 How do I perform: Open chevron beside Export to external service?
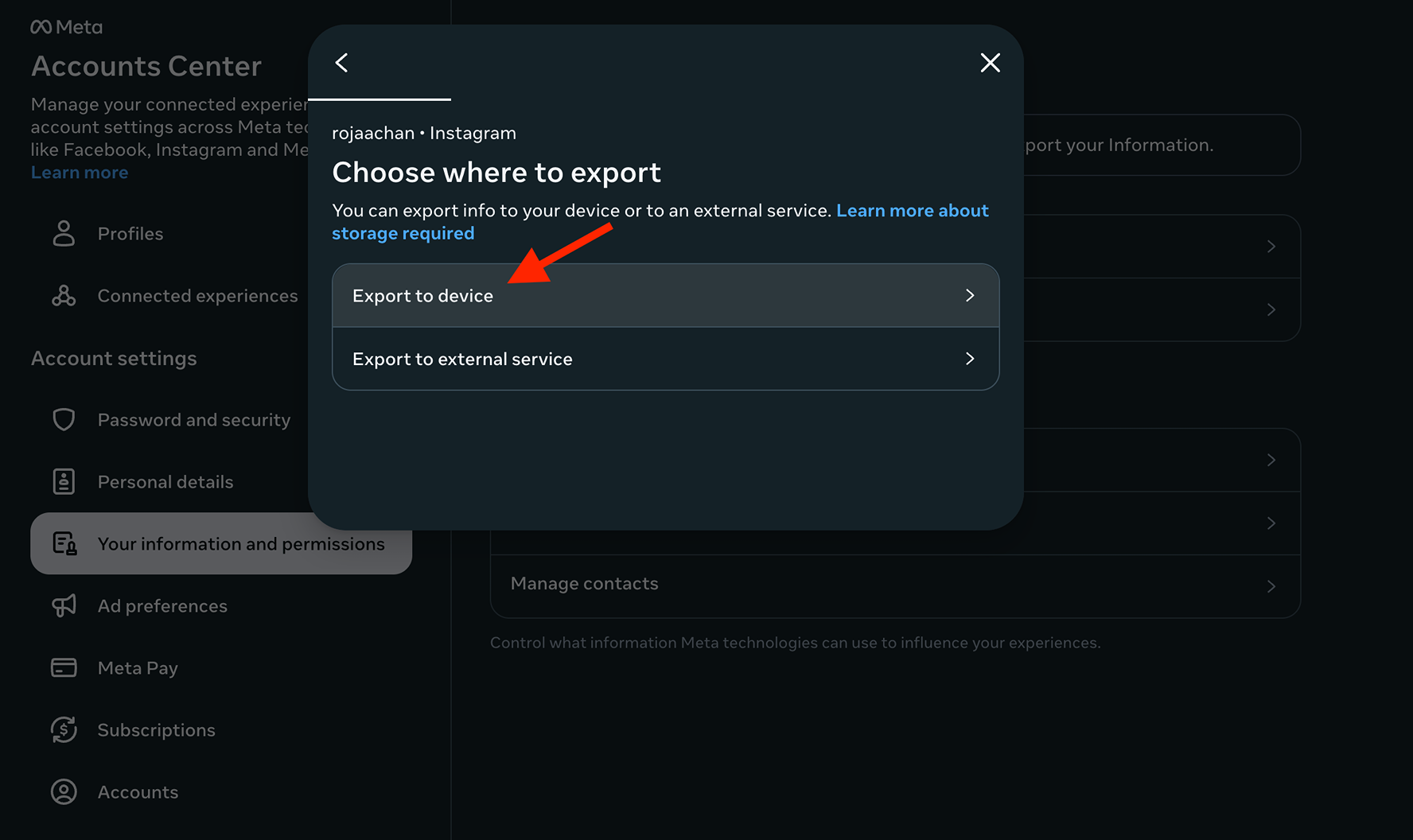pos(969,360)
